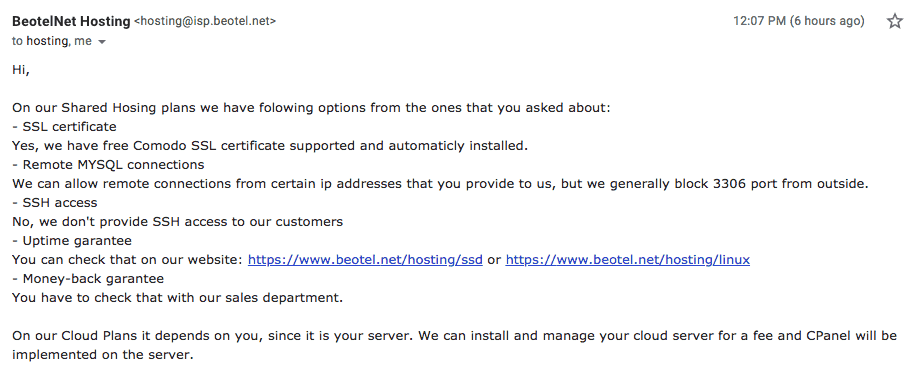Open the beotel.net/hosting/linux link
The image size is (906, 383).
(627, 260)
